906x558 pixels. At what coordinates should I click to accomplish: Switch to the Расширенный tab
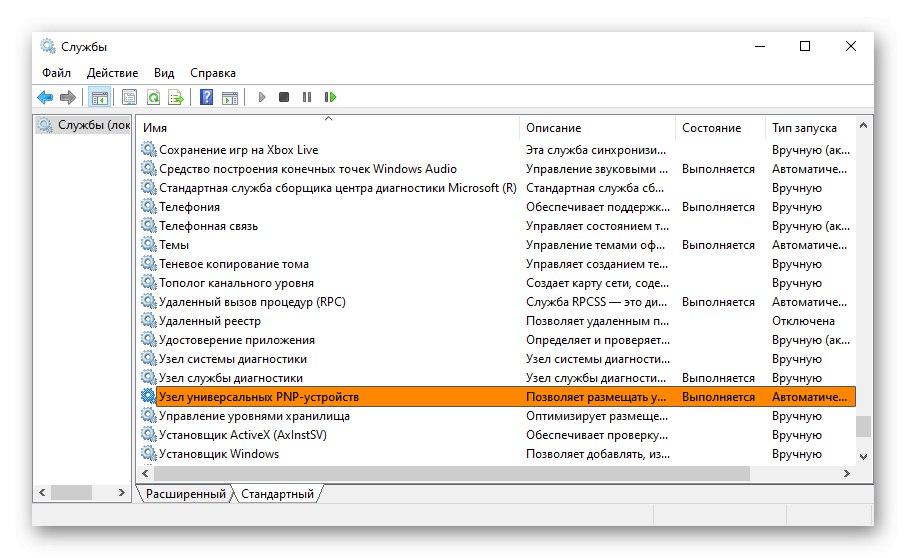coord(185,494)
